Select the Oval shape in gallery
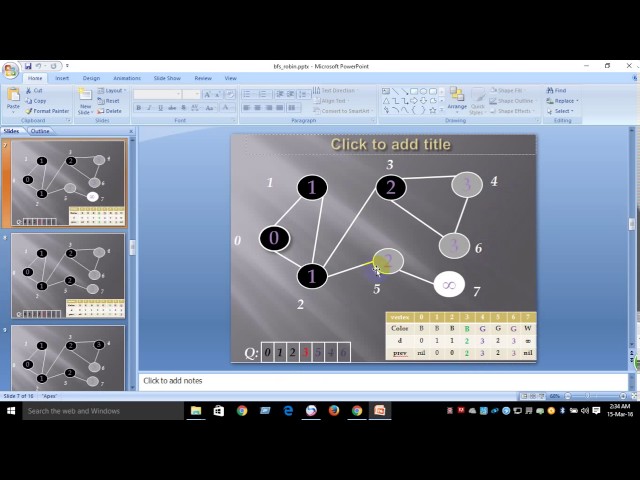 coord(423,91)
